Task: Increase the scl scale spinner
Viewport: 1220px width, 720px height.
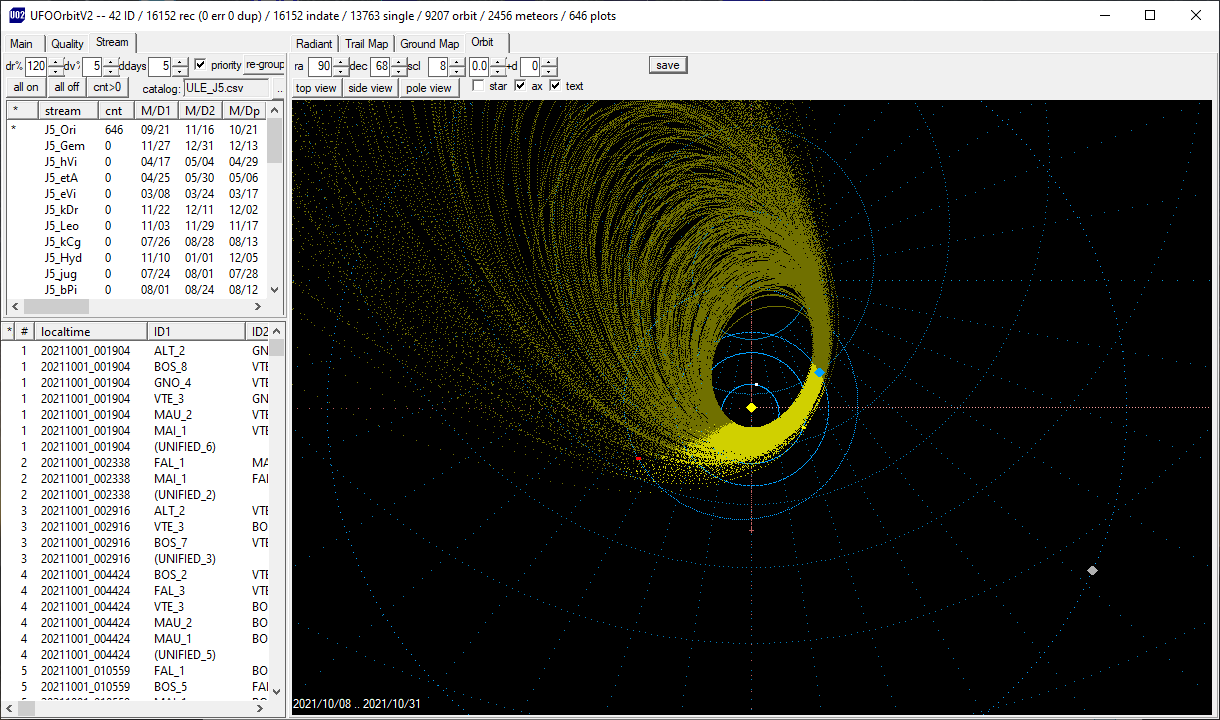Action: [457, 62]
